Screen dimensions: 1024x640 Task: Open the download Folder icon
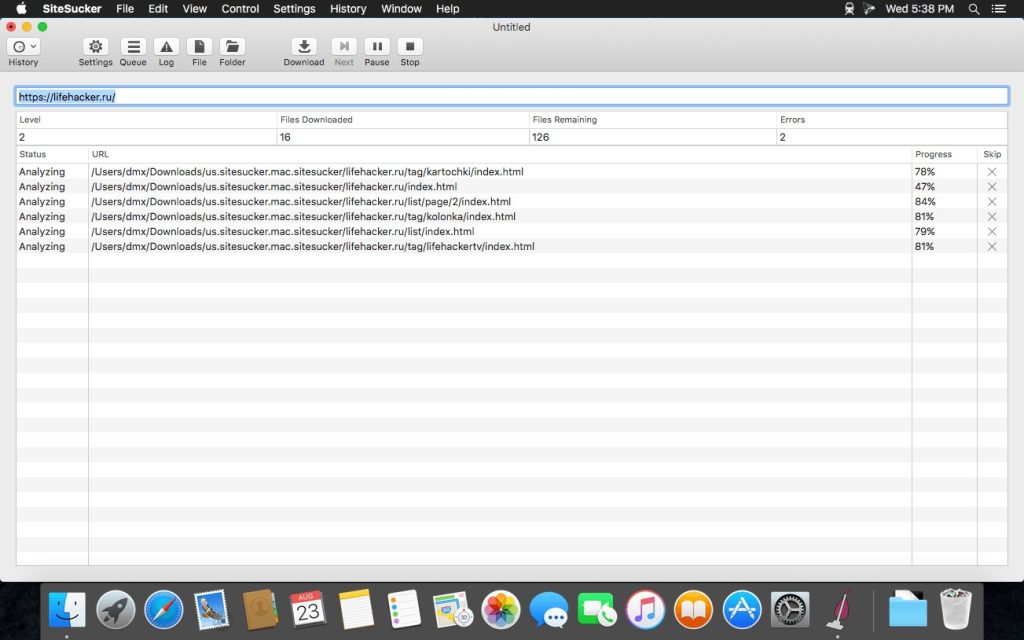point(232,47)
